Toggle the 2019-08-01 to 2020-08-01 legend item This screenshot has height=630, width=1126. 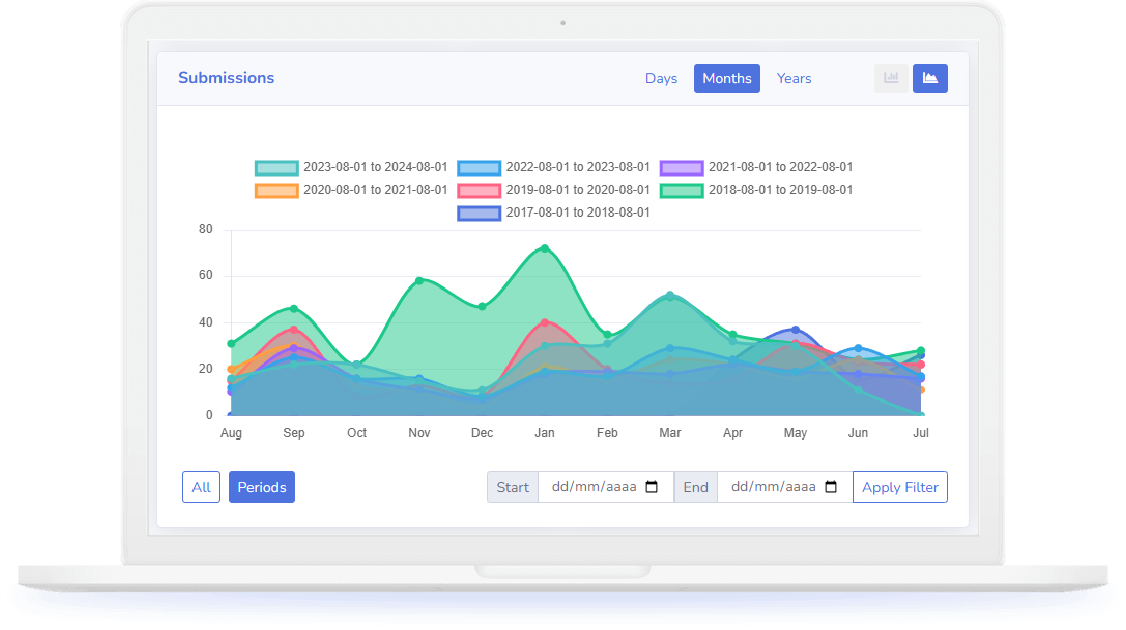coord(553,190)
